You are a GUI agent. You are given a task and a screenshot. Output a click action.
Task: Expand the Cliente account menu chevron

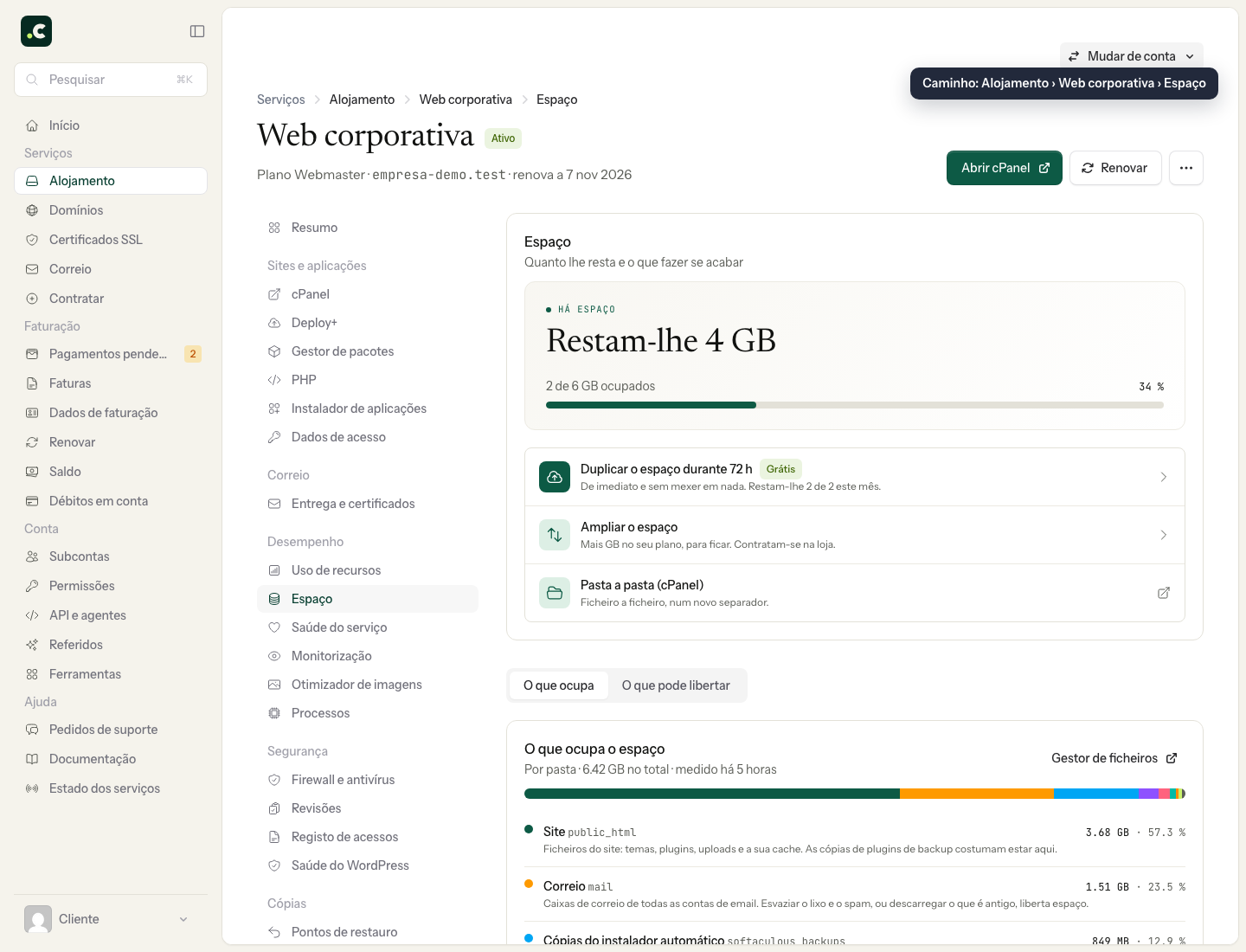point(183,919)
